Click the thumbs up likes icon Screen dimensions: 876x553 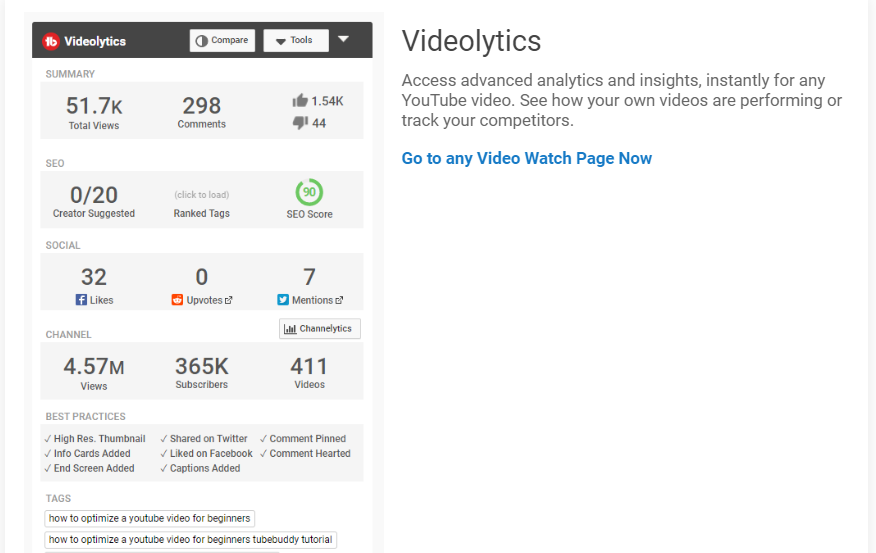[300, 101]
